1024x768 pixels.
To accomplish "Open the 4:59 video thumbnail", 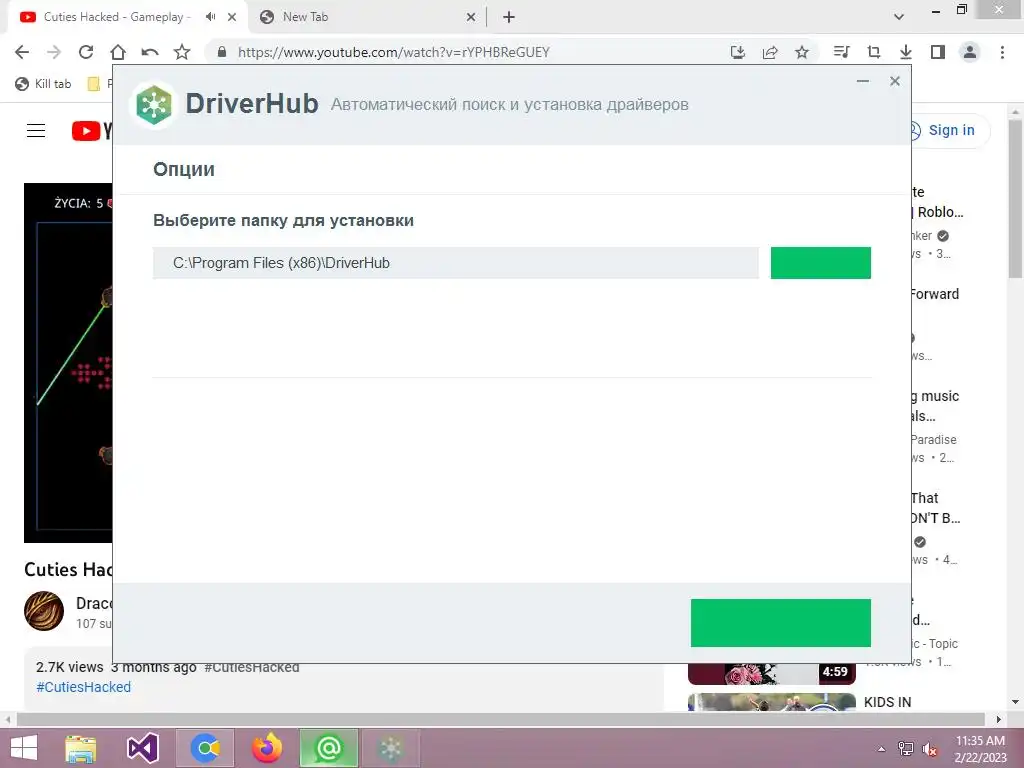I will click(x=771, y=673).
